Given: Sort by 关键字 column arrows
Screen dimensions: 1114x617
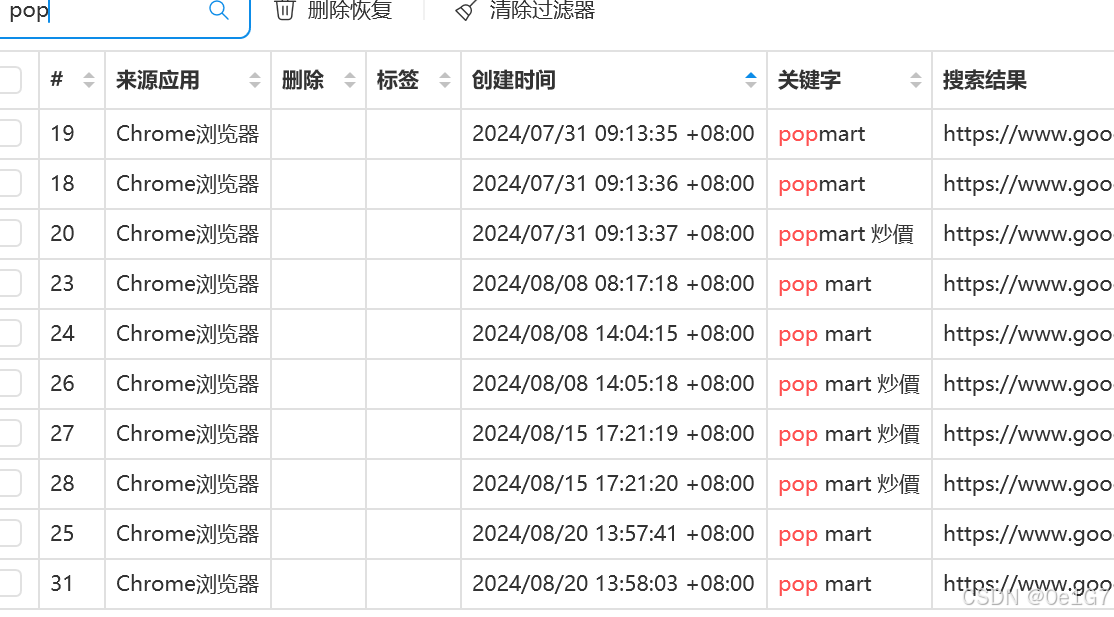Looking at the screenshot, I should pyautogui.click(x=916, y=80).
